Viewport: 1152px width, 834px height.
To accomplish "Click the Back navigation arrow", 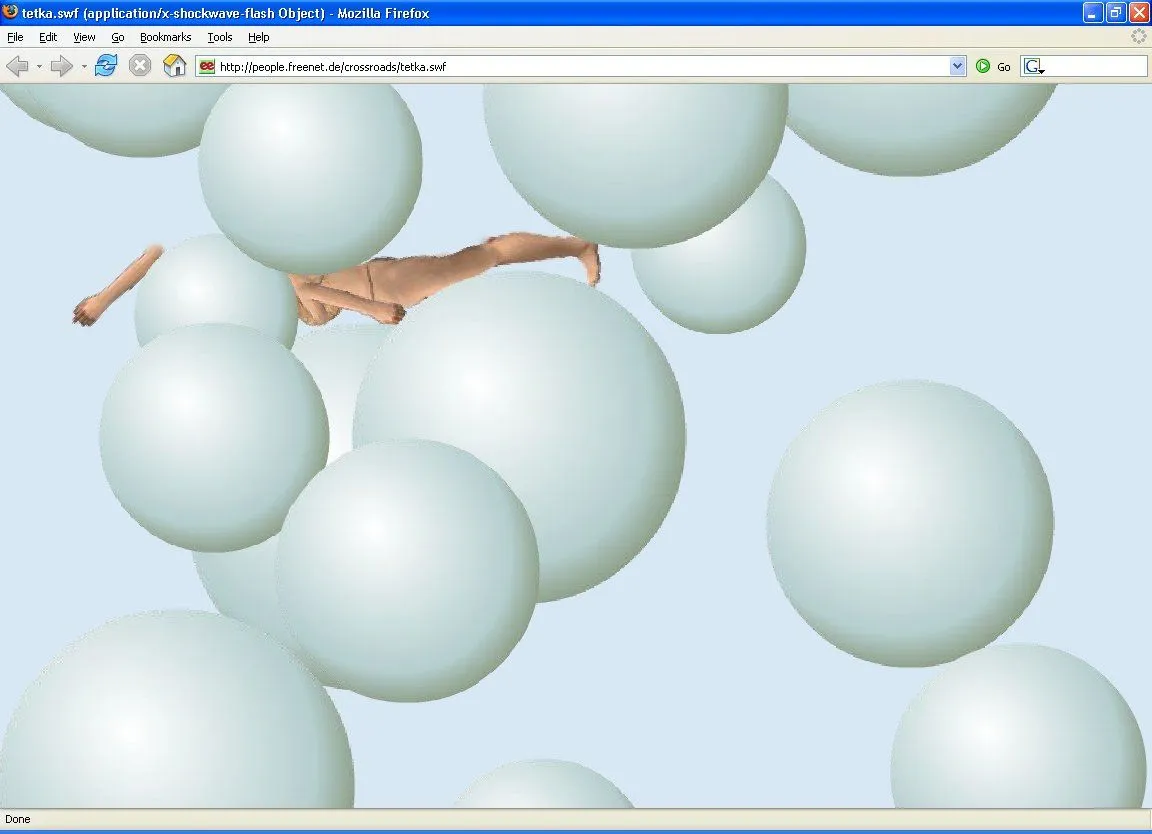I will tap(17, 66).
